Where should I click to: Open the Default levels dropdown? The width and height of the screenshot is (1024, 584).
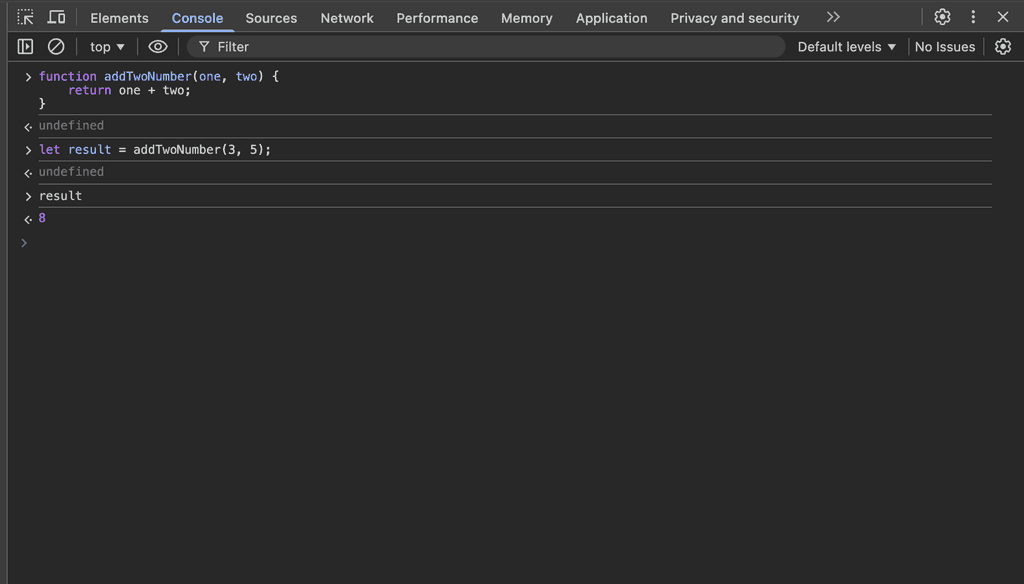coord(846,47)
